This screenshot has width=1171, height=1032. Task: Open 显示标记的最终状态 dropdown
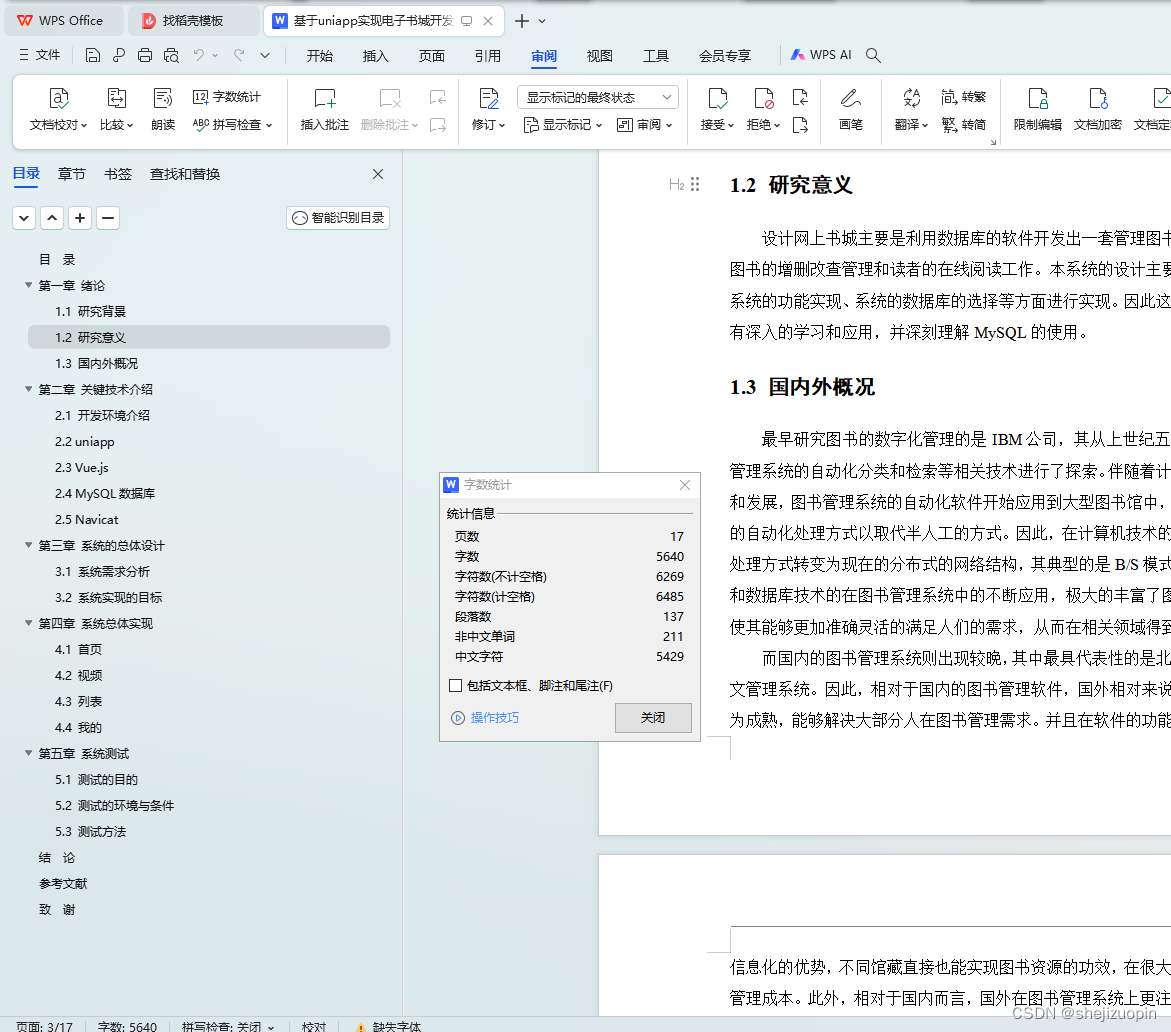pyautogui.click(x=597, y=98)
